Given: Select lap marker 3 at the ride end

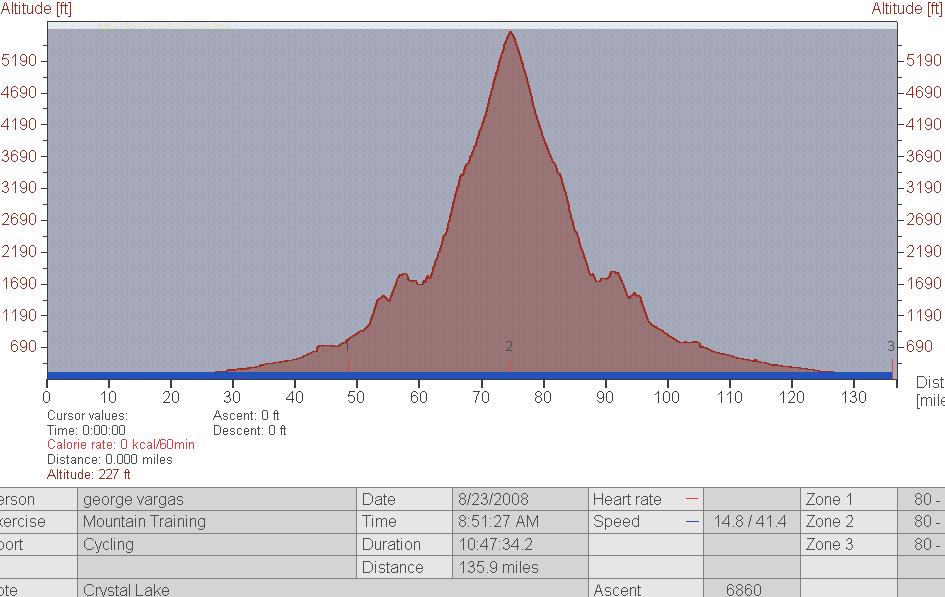Looking at the screenshot, I should pos(891,347).
